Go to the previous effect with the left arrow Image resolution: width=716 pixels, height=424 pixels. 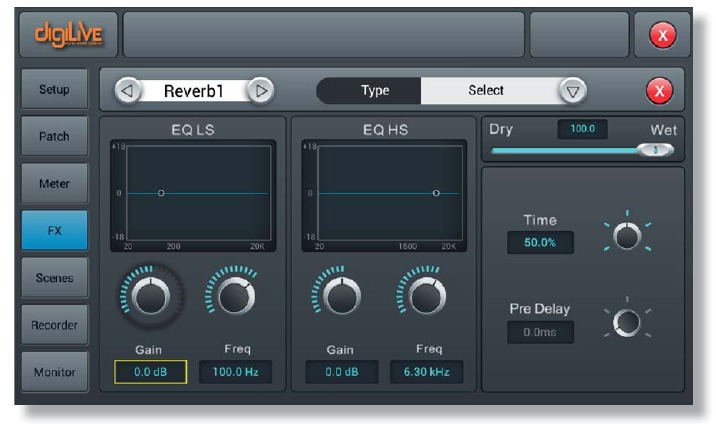click(127, 91)
